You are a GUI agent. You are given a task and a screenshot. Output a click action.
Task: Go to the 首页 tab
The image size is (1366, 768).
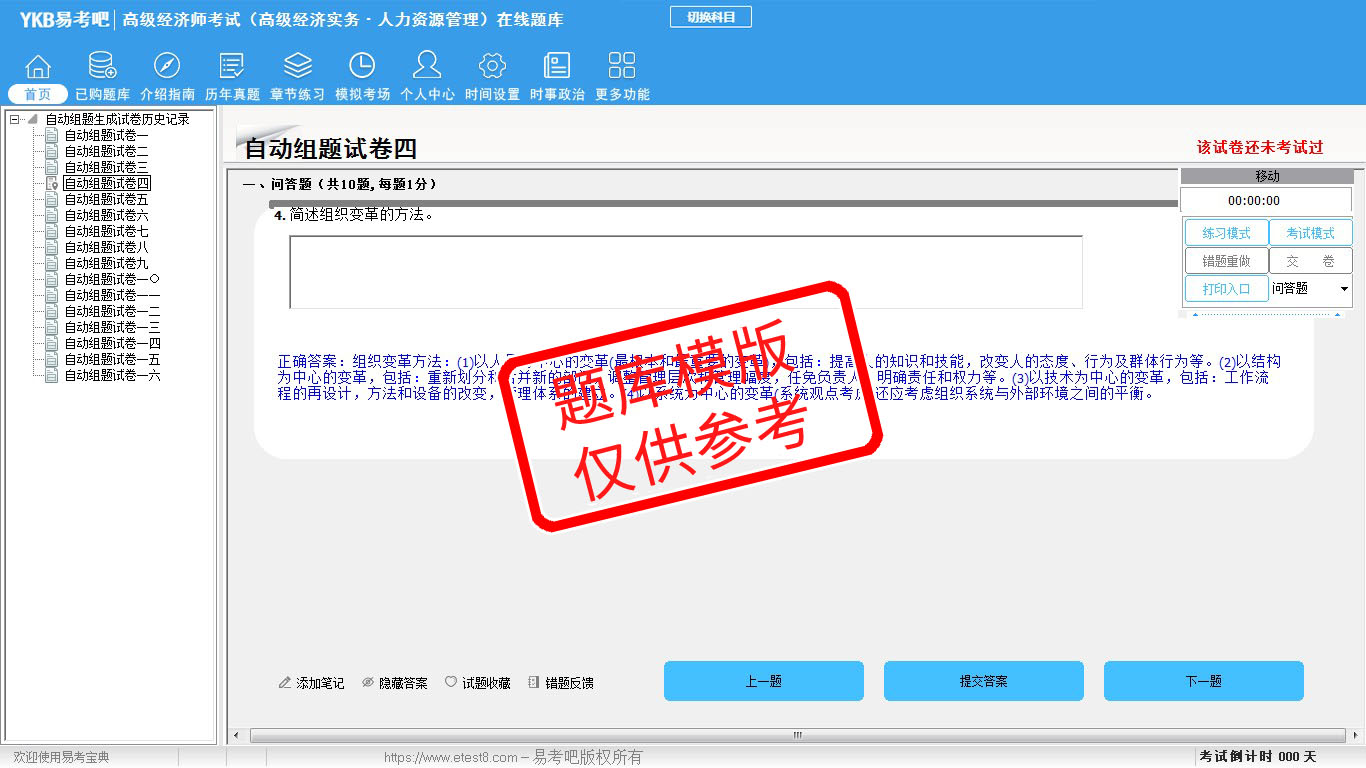(38, 94)
